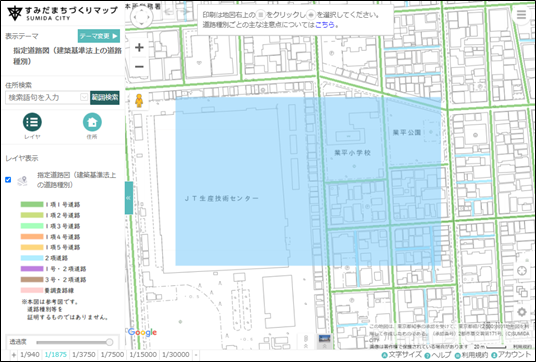Select the 1項5号道路 yellow-orange swatch
Image resolution: width=536 pixels, height=362 pixels.
(x=32, y=247)
